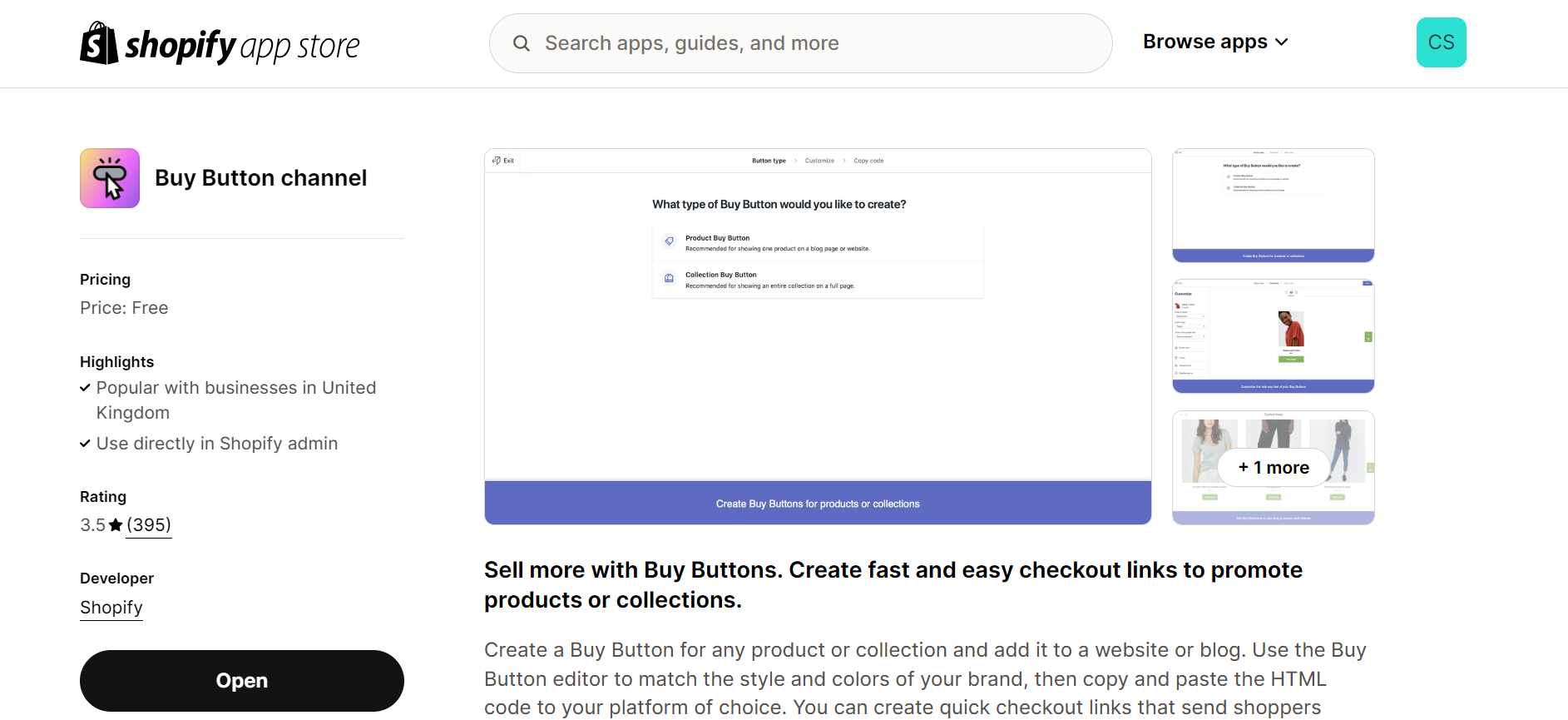1568x720 pixels.
Task: Focus the search apps input field
Action: pyautogui.click(x=800, y=43)
